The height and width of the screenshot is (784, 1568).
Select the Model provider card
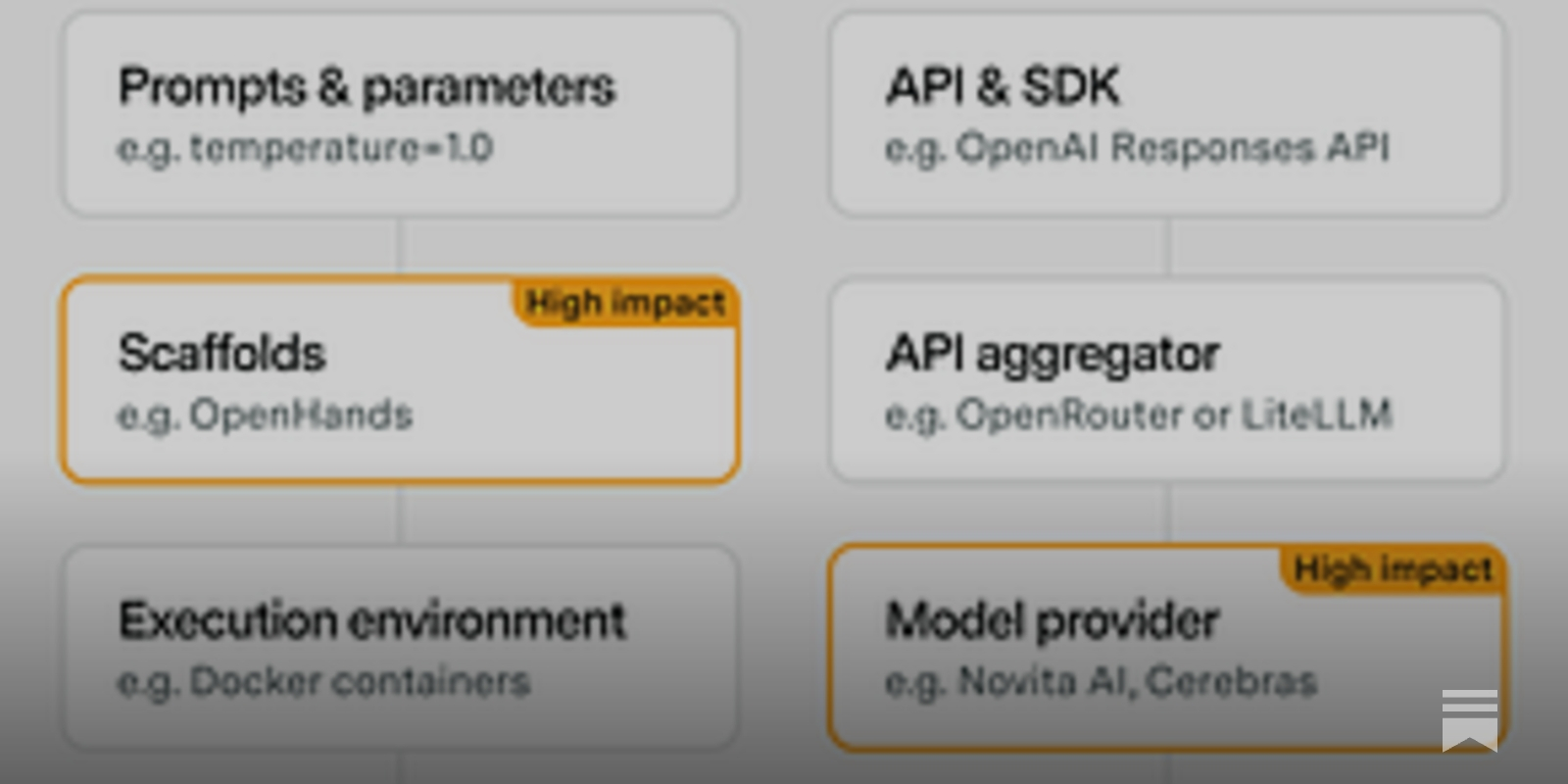coord(1167,648)
